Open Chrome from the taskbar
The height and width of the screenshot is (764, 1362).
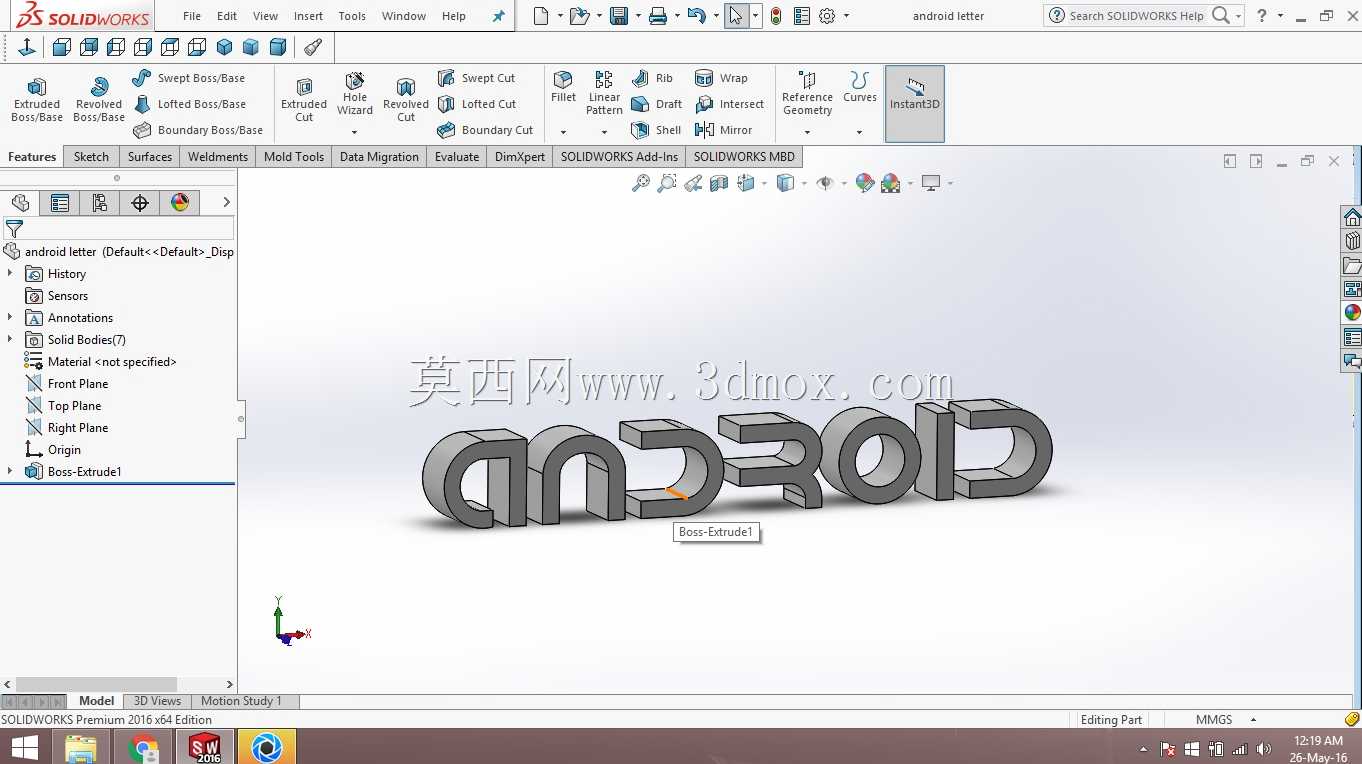coord(144,747)
